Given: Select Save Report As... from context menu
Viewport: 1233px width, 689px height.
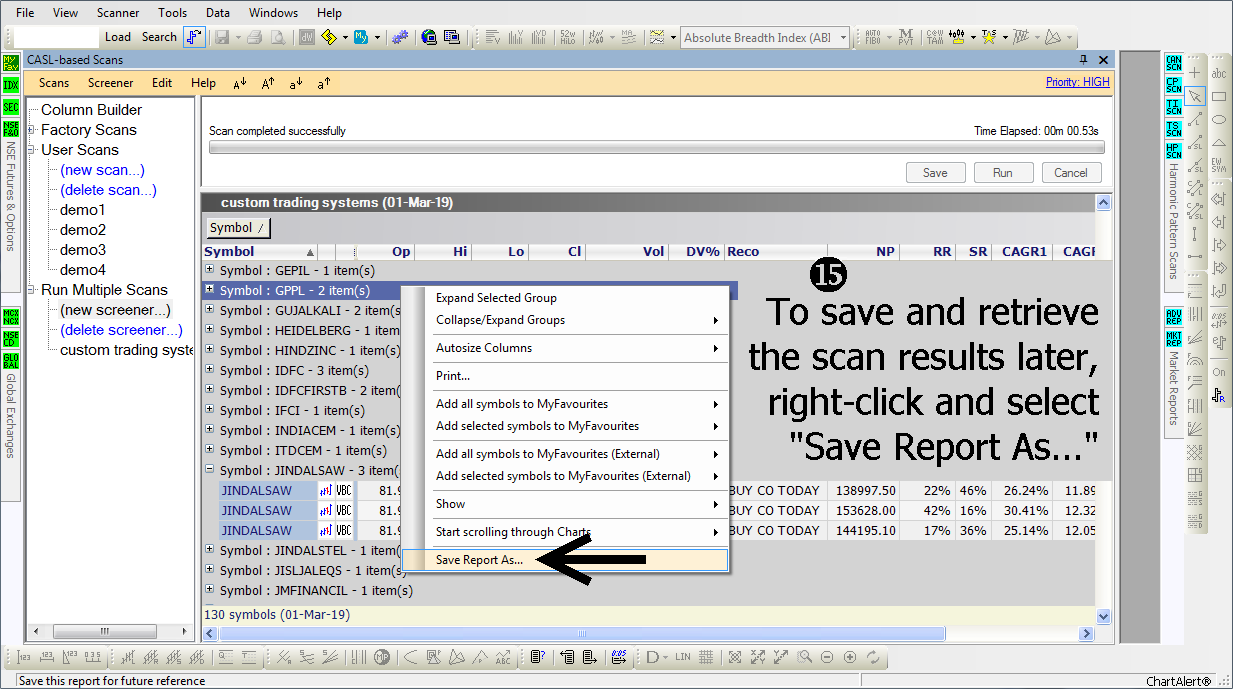Looking at the screenshot, I should [x=565, y=560].
